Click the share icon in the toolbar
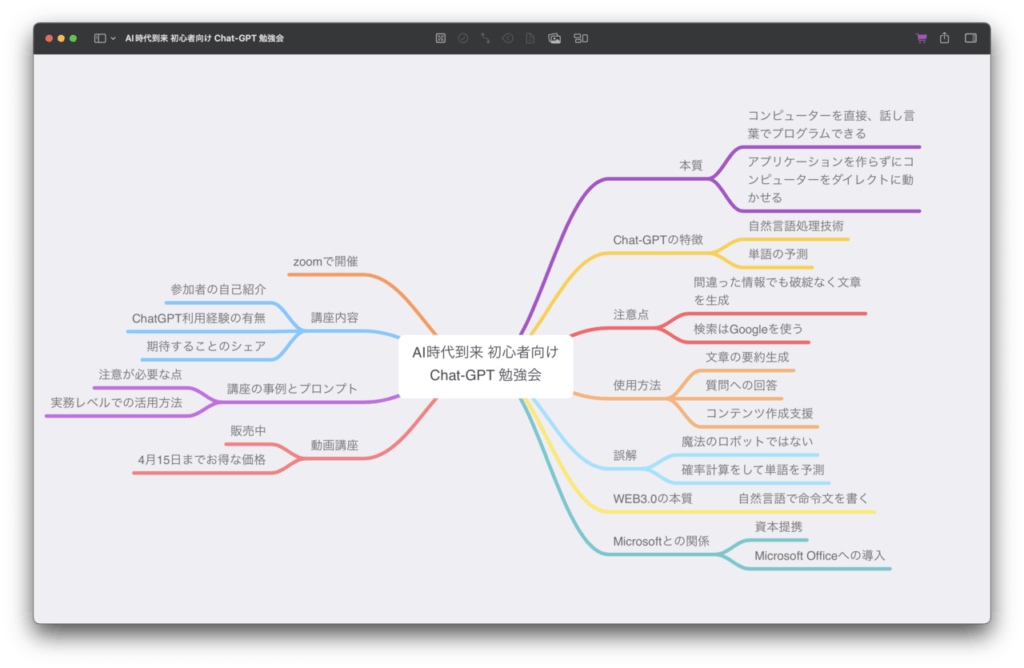This screenshot has height=668, width=1024. tap(944, 38)
